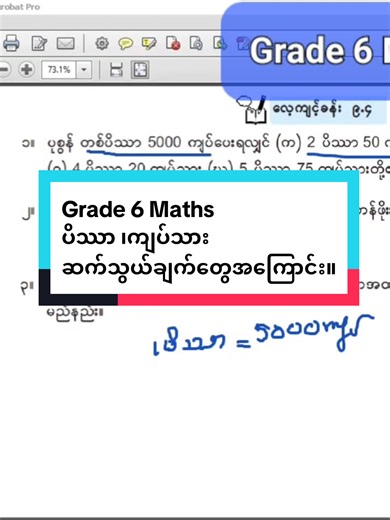Add a sticky note comment
This screenshot has height=520, width=390.
click(x=126, y=43)
